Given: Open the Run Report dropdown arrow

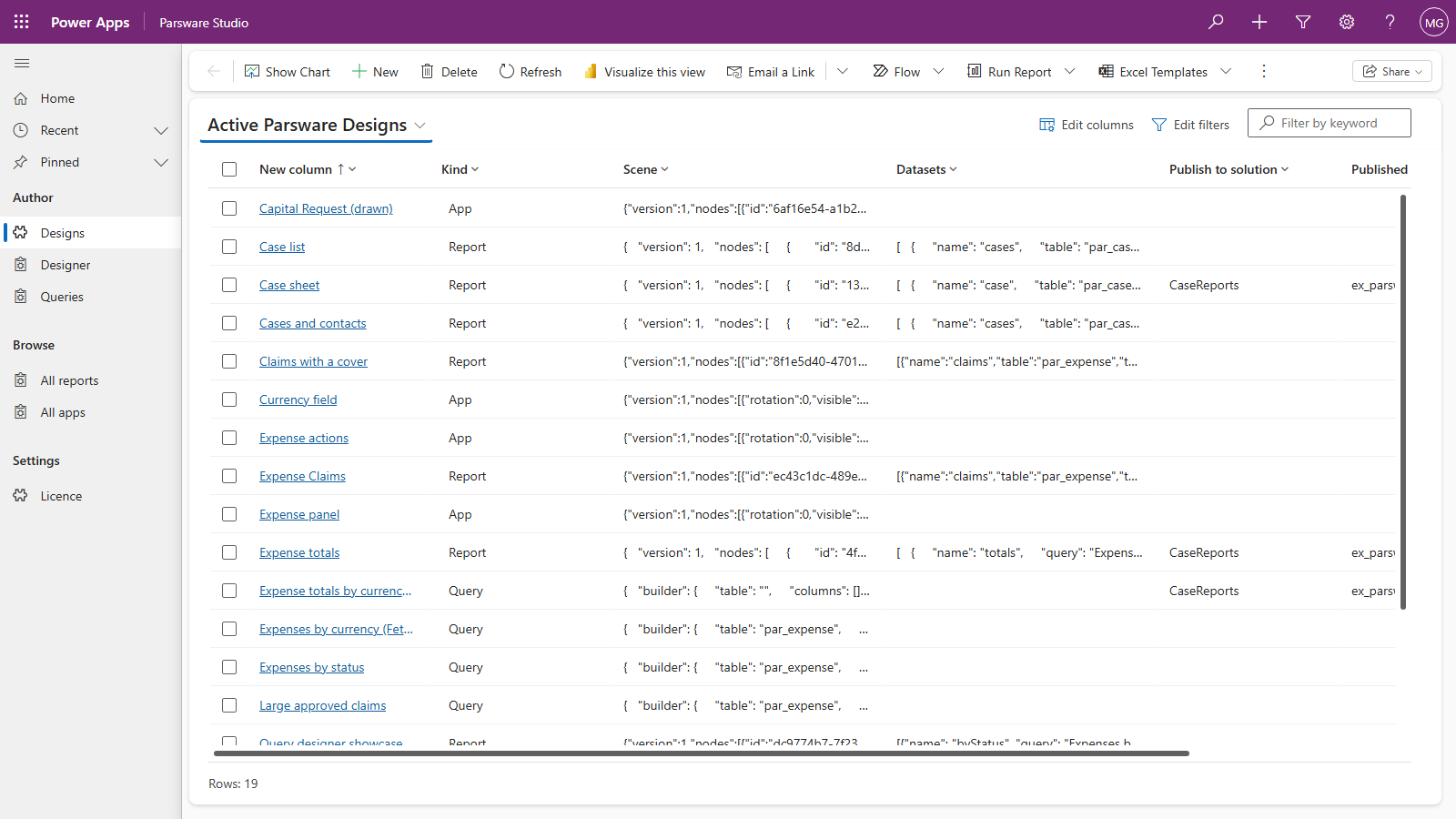Looking at the screenshot, I should 1069,71.
